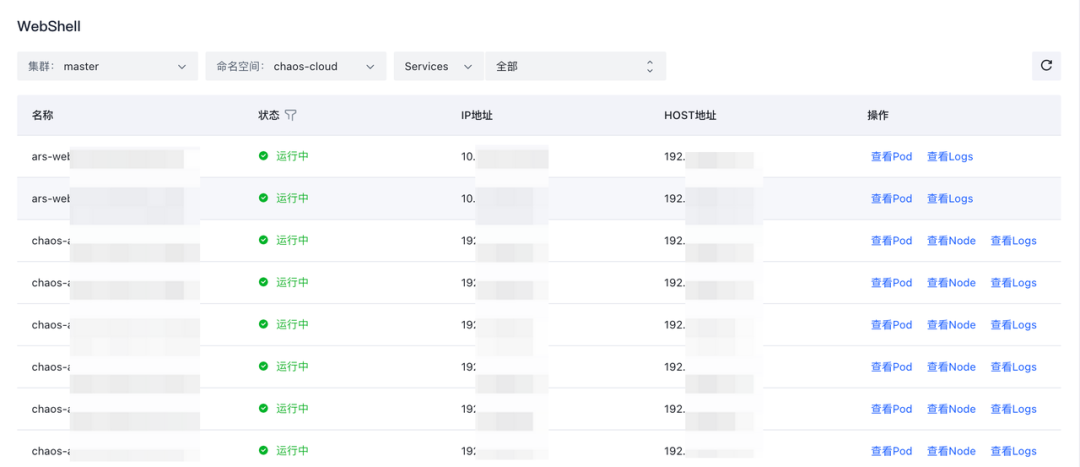The height and width of the screenshot is (467, 1080).
Task: Click 查看Pod in the first ars-web row
Action: (891, 157)
